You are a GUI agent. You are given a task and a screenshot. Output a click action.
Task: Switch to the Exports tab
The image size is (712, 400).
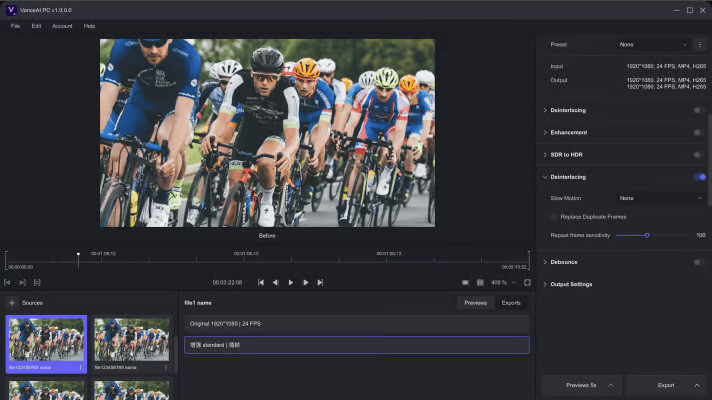tap(511, 303)
